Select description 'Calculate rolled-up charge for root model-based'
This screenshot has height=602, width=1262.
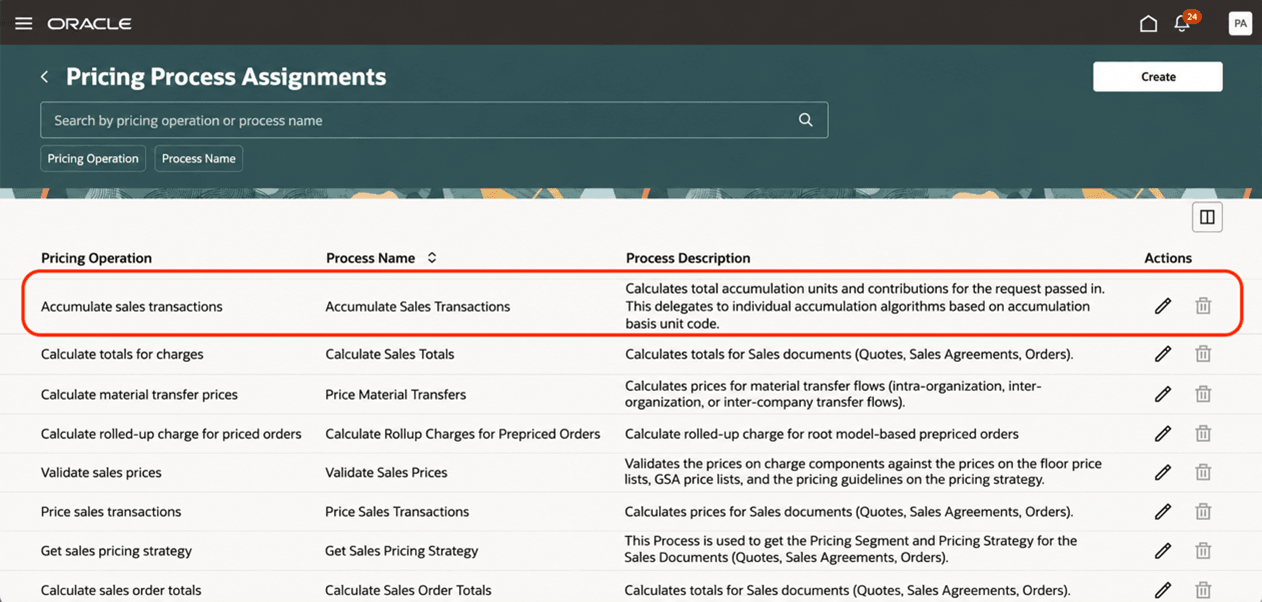[x=822, y=434]
